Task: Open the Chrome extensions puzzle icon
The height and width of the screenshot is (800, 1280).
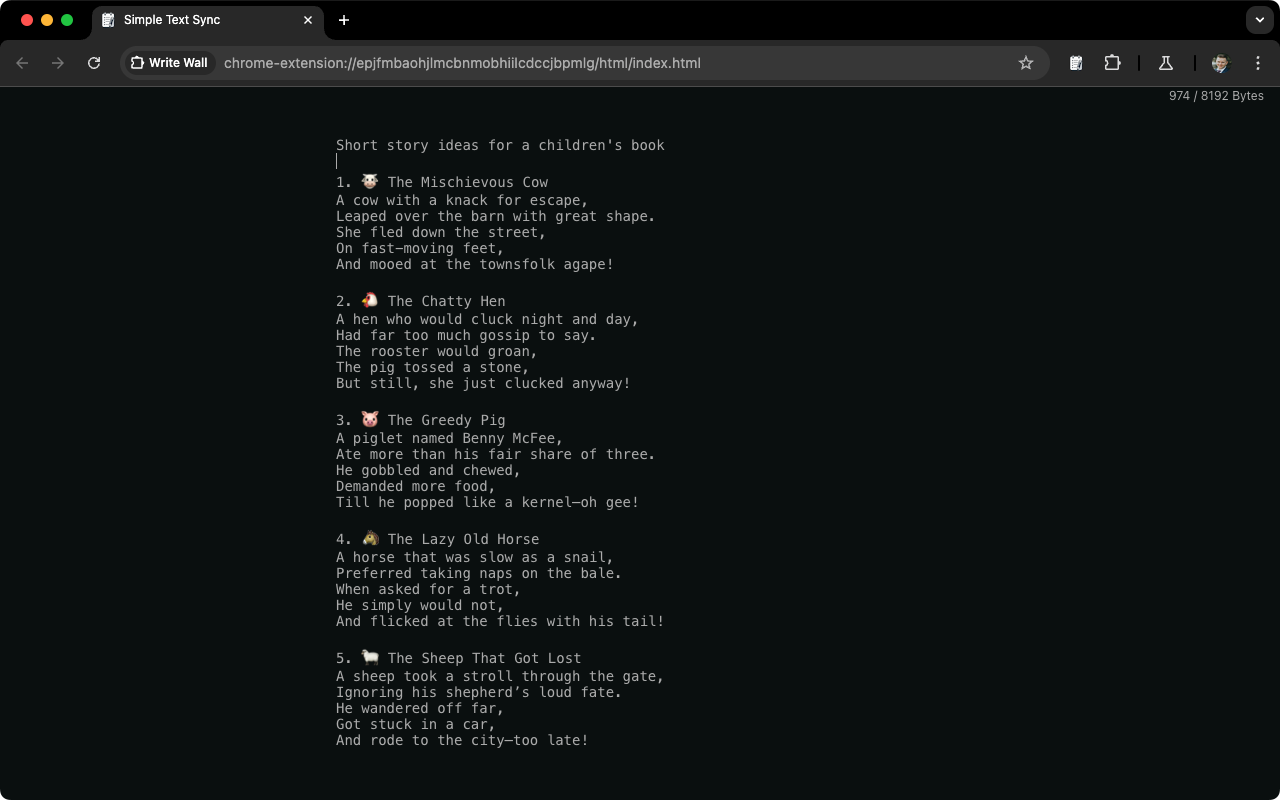Action: point(1112,62)
